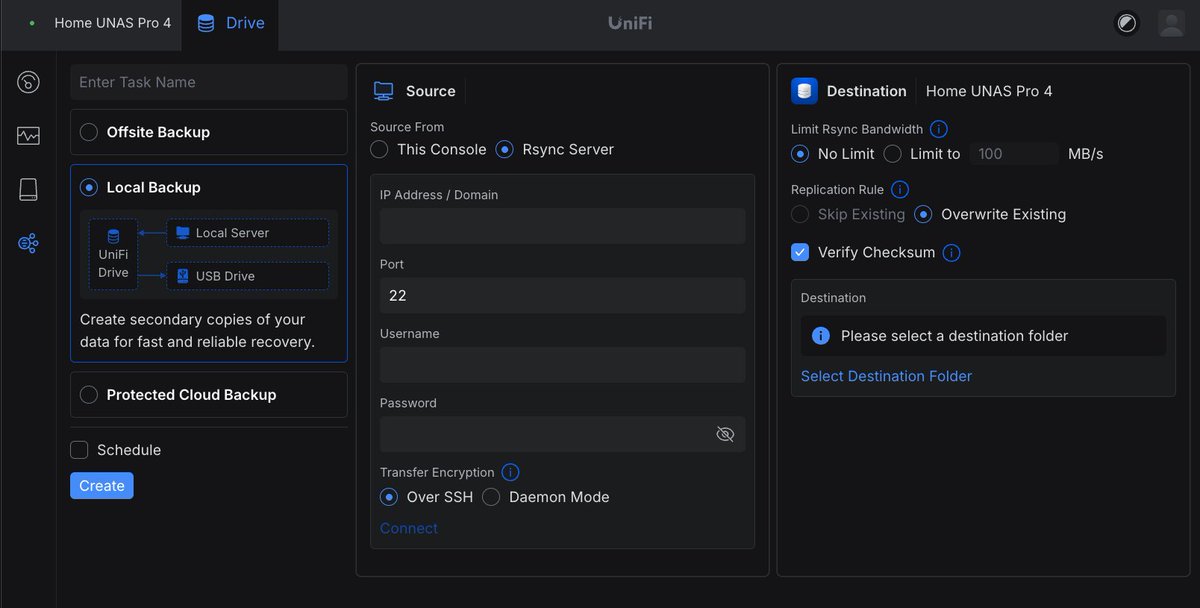This screenshot has height=608, width=1200.
Task: Toggle password visibility eye icon
Action: click(x=725, y=434)
